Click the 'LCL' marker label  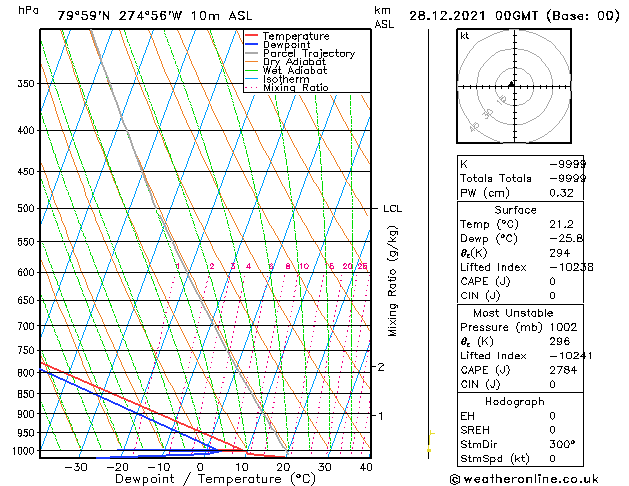(392, 209)
